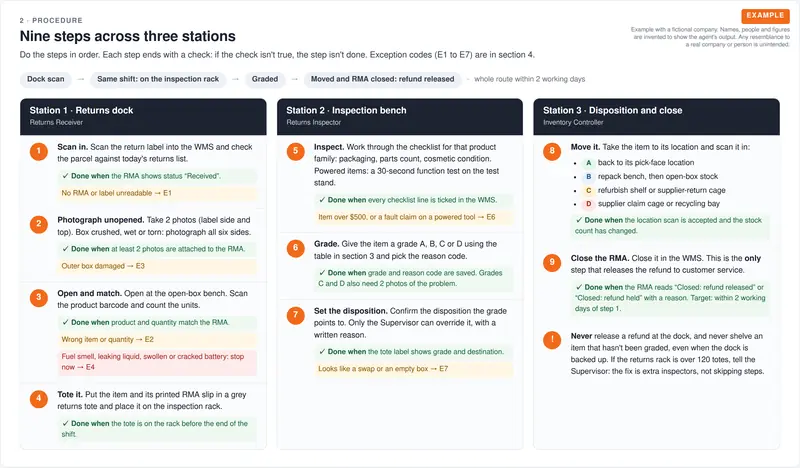Click 'Moved and RMA closed: refund released' pill
Screen dimensions: 800x468
point(383,79)
